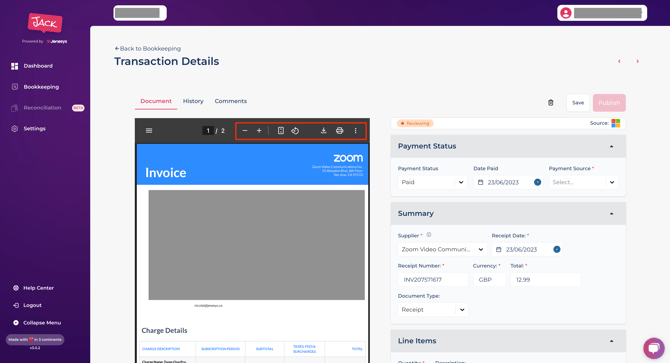Clear the Receipt Date value

point(557,249)
